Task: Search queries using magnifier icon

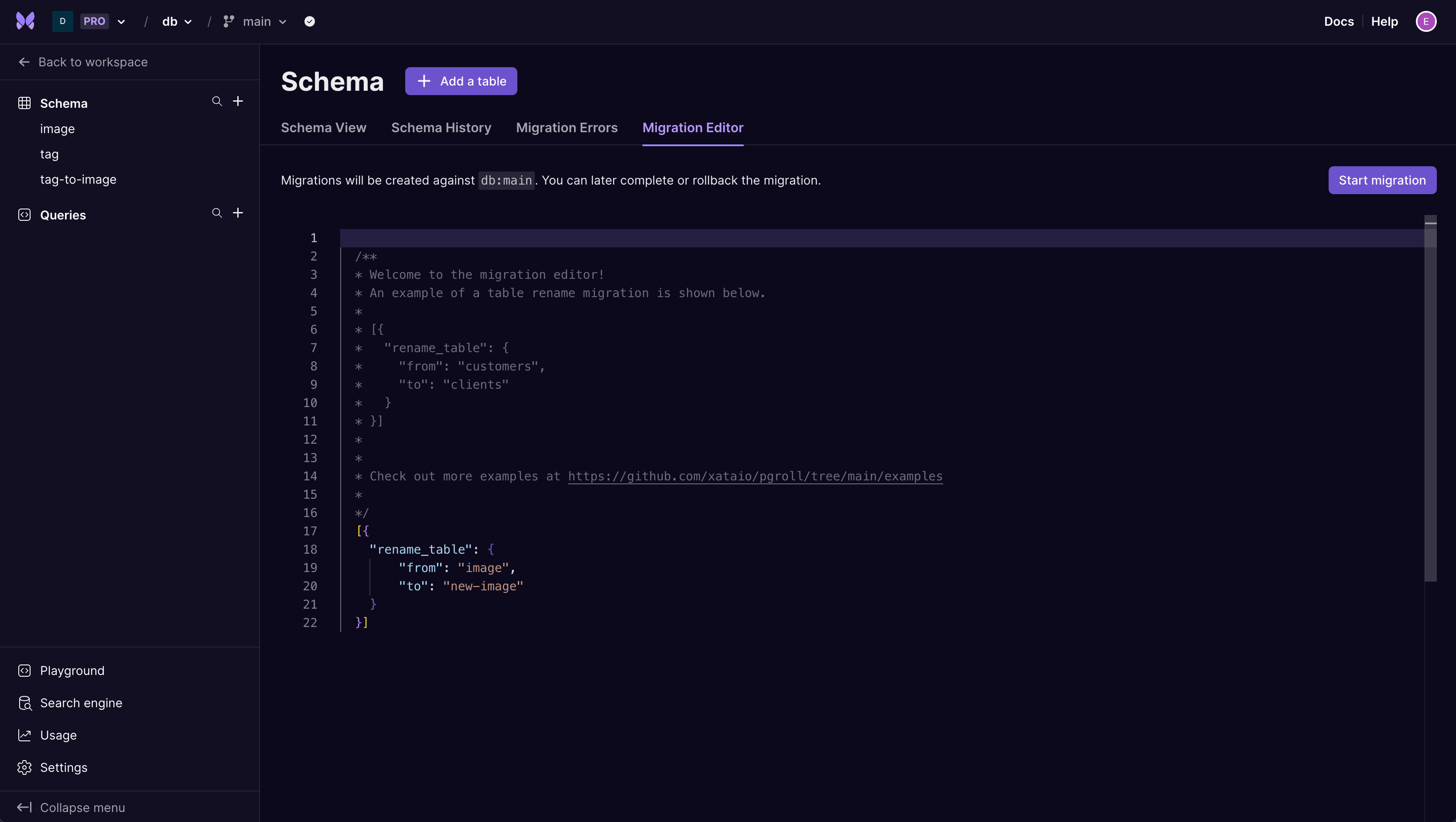Action: [217, 213]
